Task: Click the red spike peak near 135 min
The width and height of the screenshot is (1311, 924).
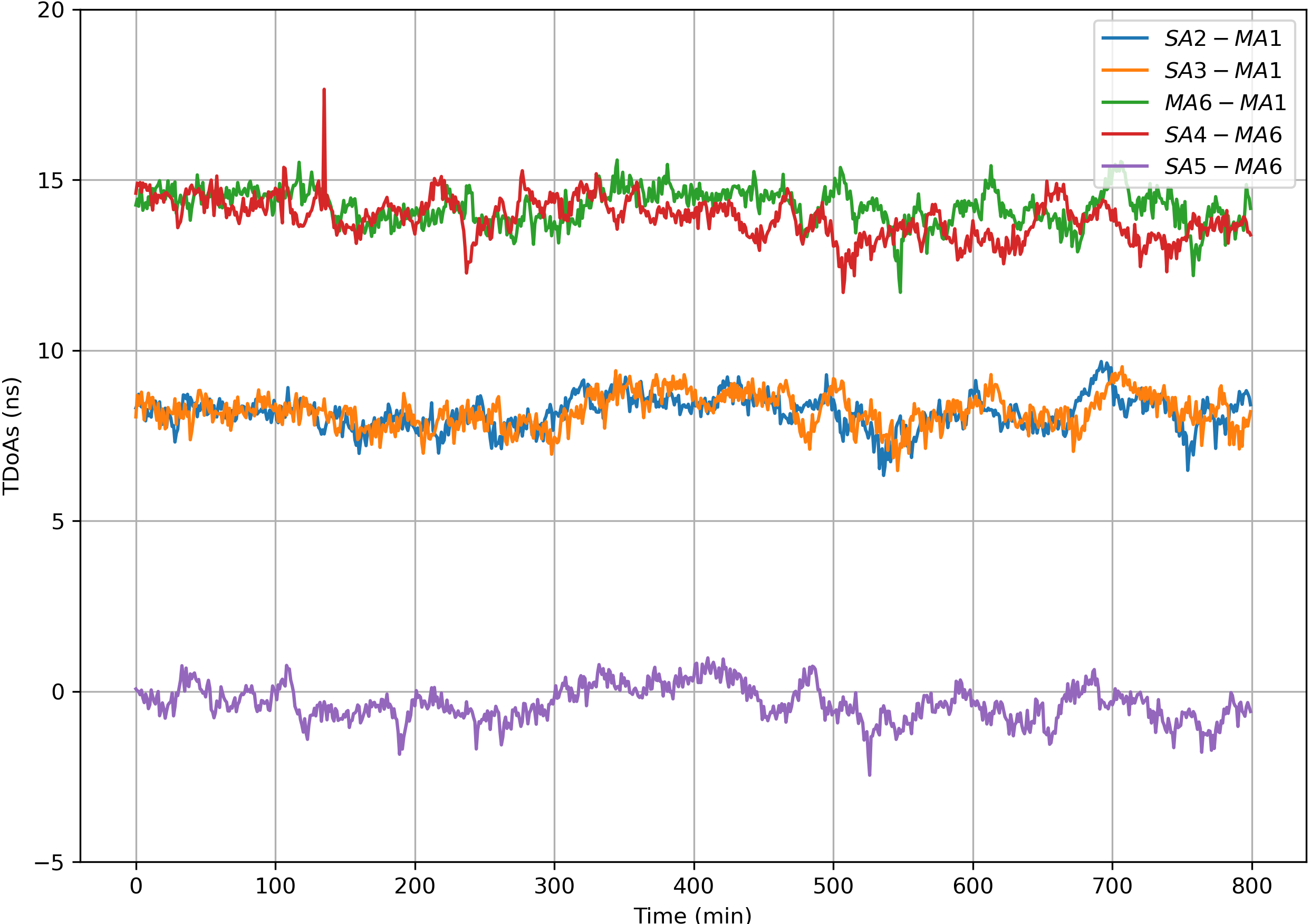Action: pos(324,90)
